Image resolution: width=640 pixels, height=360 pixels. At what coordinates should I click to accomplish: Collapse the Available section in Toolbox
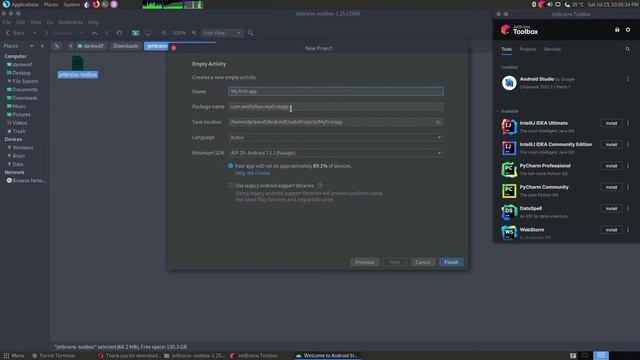coord(498,111)
